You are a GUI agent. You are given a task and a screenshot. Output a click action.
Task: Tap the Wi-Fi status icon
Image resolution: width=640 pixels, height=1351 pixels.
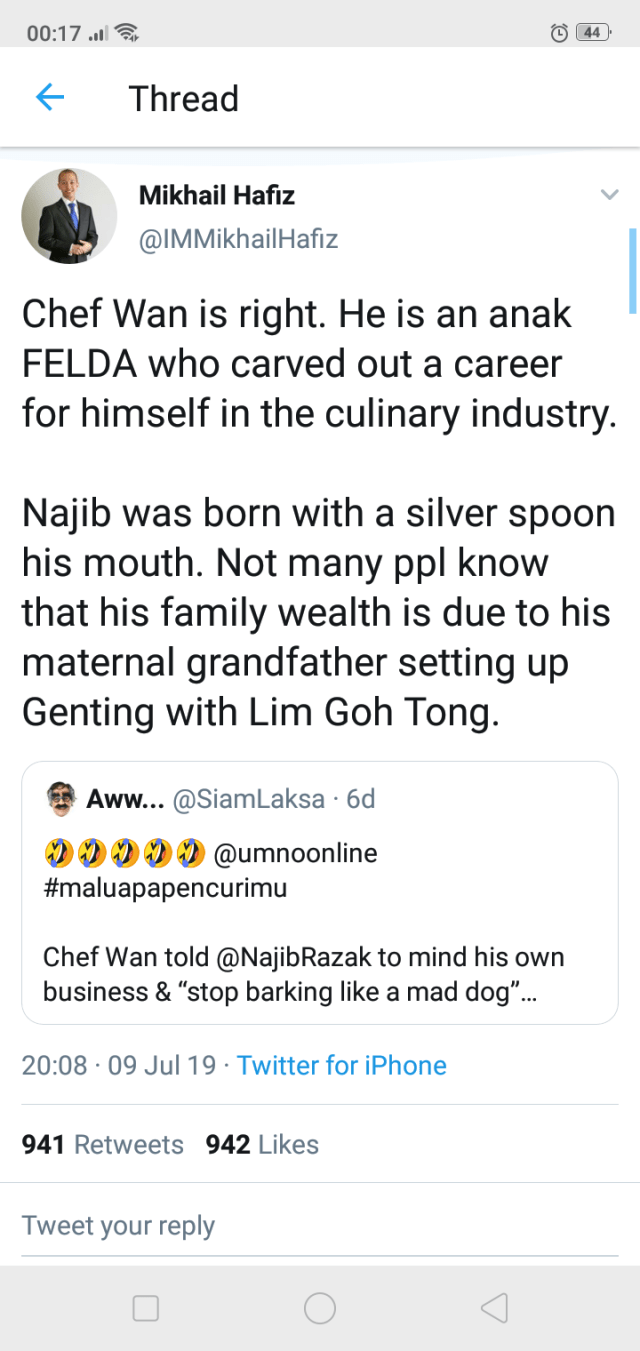[x=127, y=33]
